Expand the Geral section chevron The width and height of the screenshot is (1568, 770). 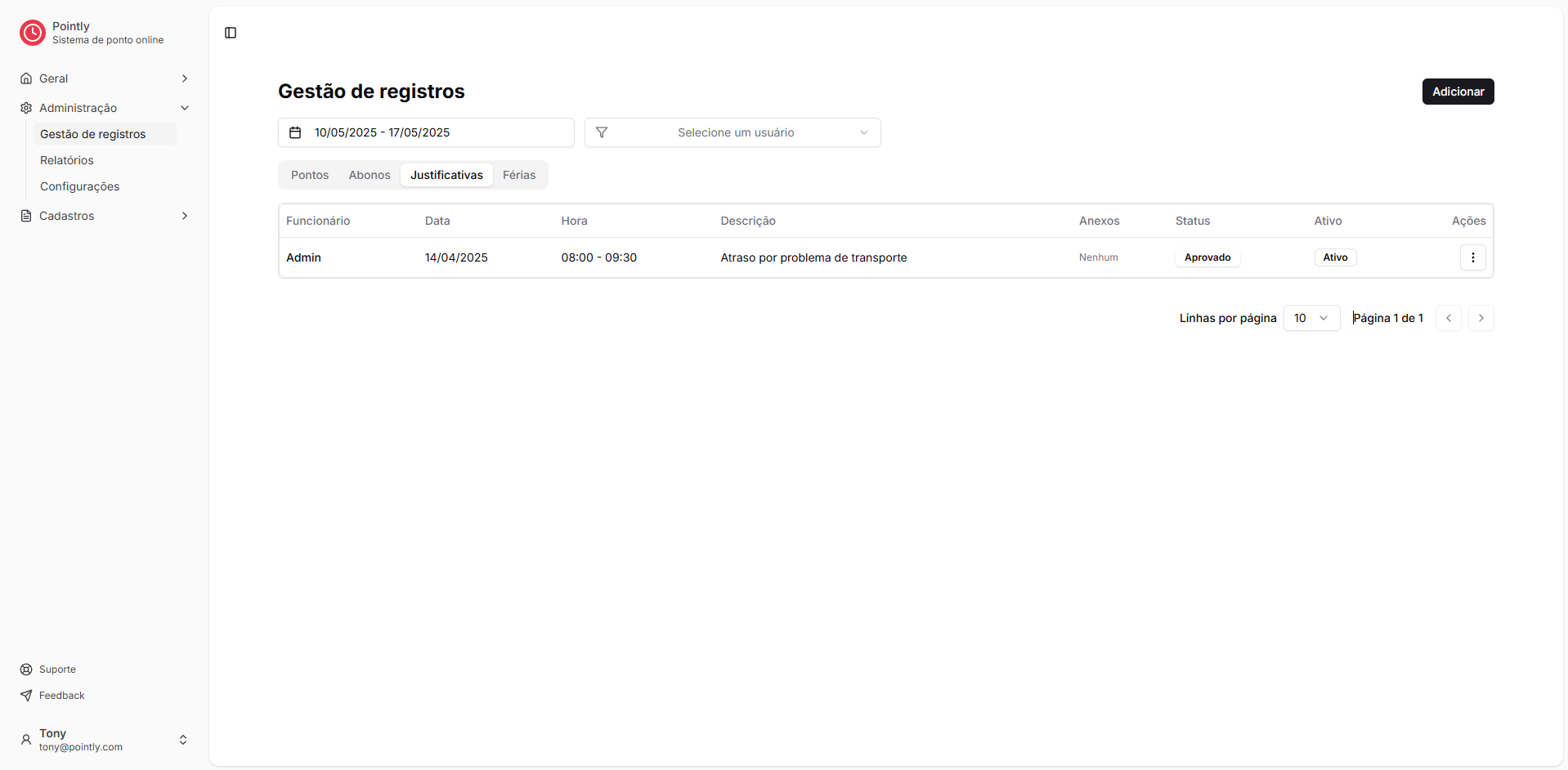coord(185,78)
